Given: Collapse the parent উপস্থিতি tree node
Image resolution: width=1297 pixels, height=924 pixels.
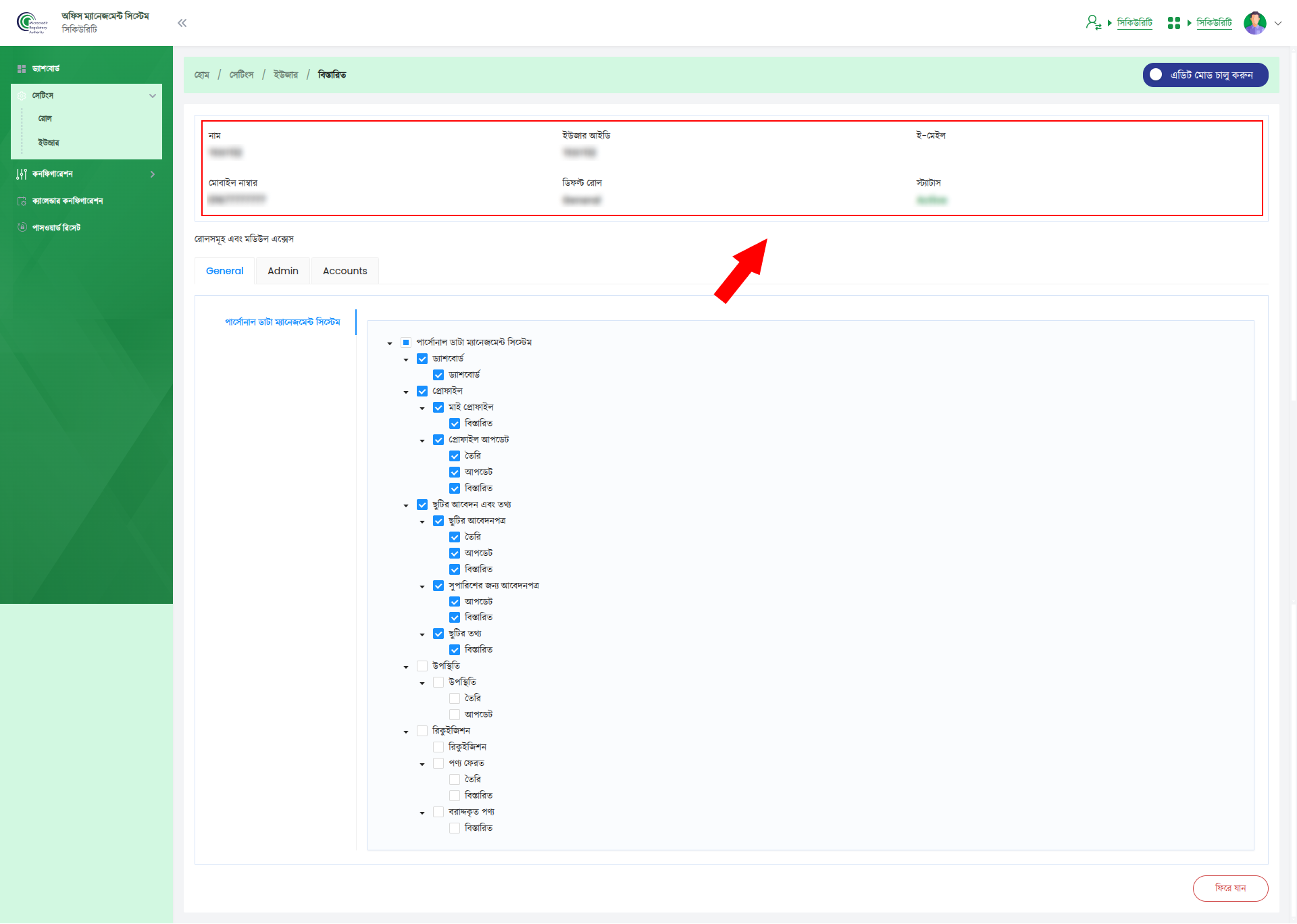Looking at the screenshot, I should [x=406, y=667].
